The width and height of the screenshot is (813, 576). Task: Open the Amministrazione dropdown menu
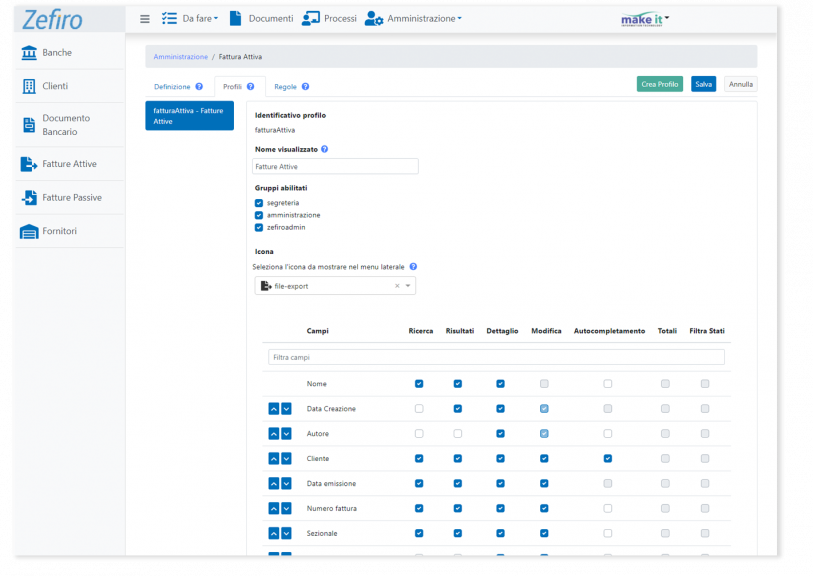(424, 19)
